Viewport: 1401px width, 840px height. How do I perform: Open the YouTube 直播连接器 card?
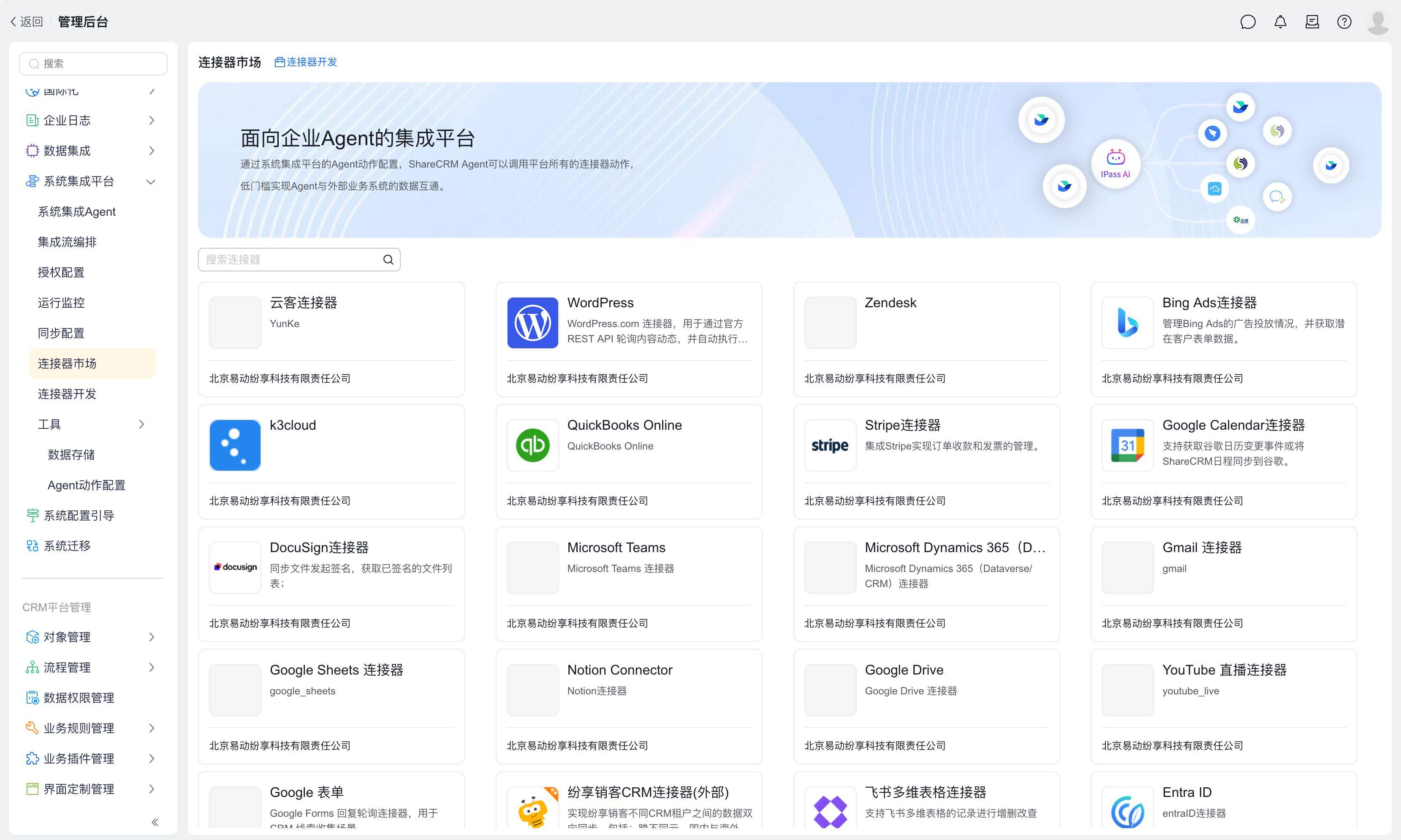(x=1223, y=707)
